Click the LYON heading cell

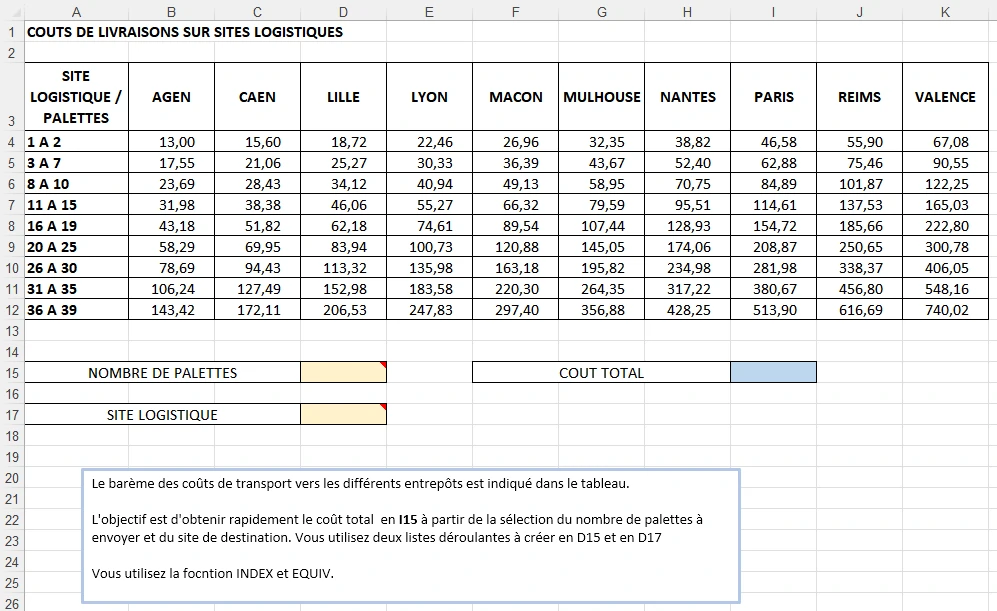(x=429, y=97)
